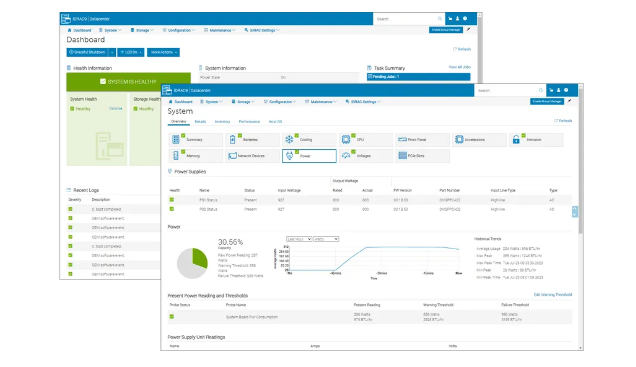Expand System menu in System window
636x367 pixels.
[211, 102]
